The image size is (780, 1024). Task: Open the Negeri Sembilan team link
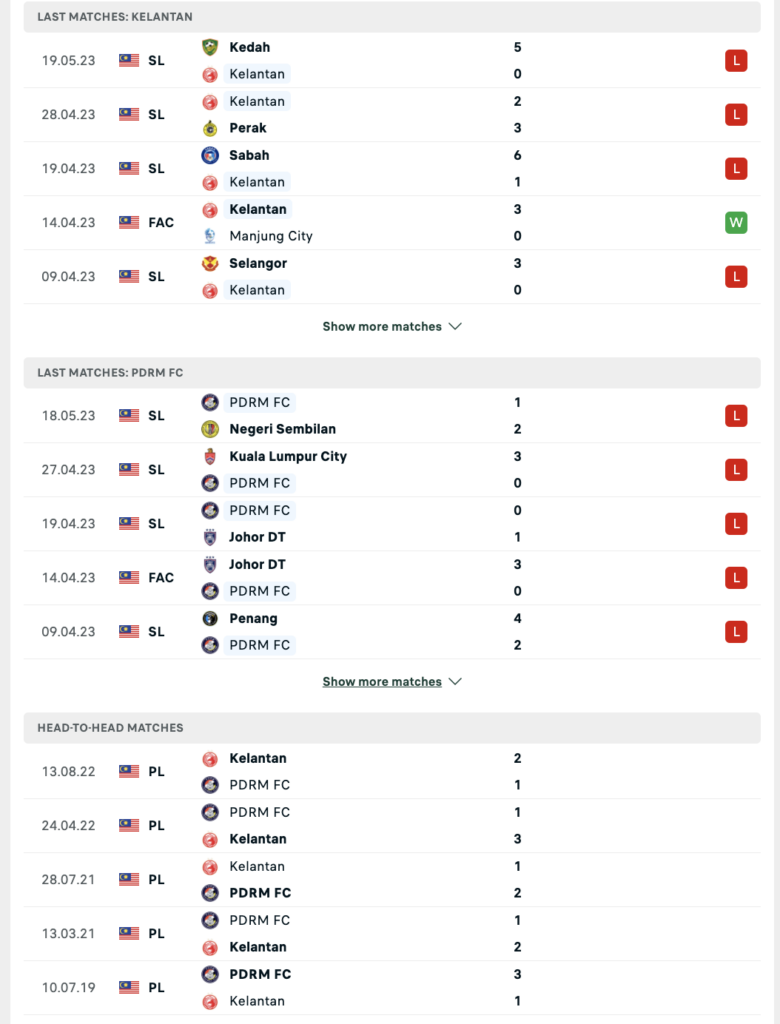tap(282, 429)
